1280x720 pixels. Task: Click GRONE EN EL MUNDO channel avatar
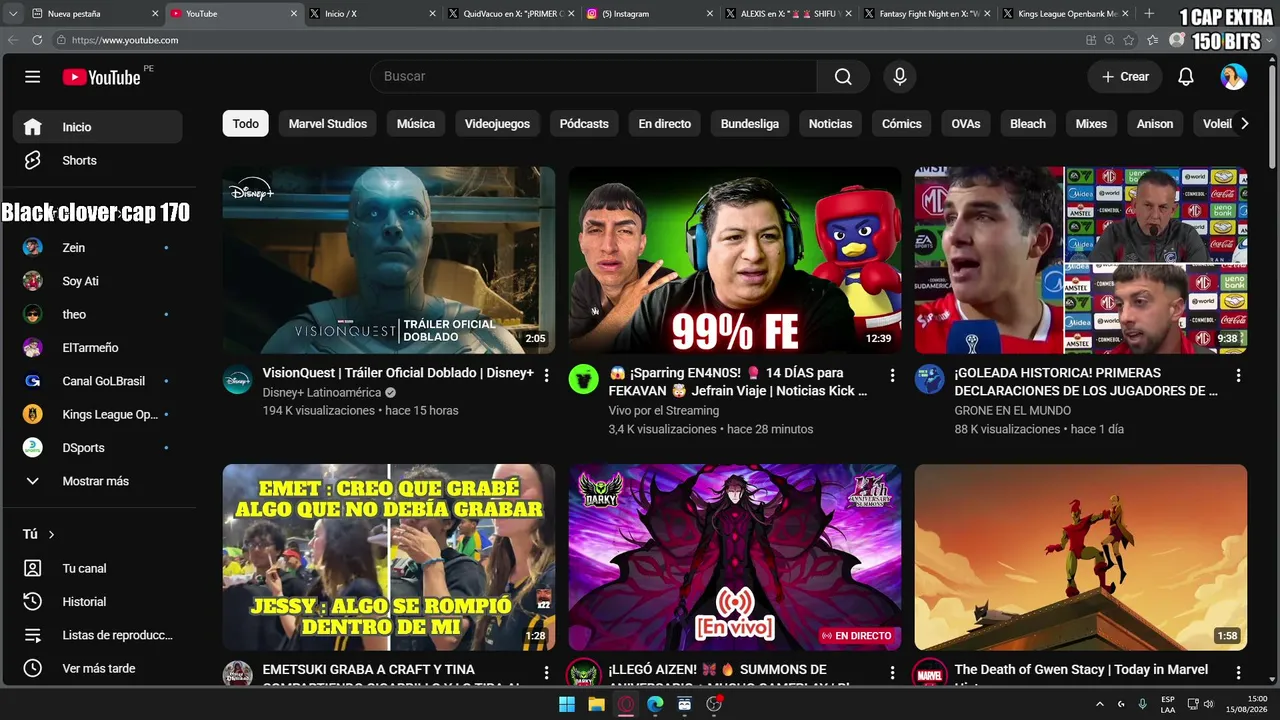point(930,379)
